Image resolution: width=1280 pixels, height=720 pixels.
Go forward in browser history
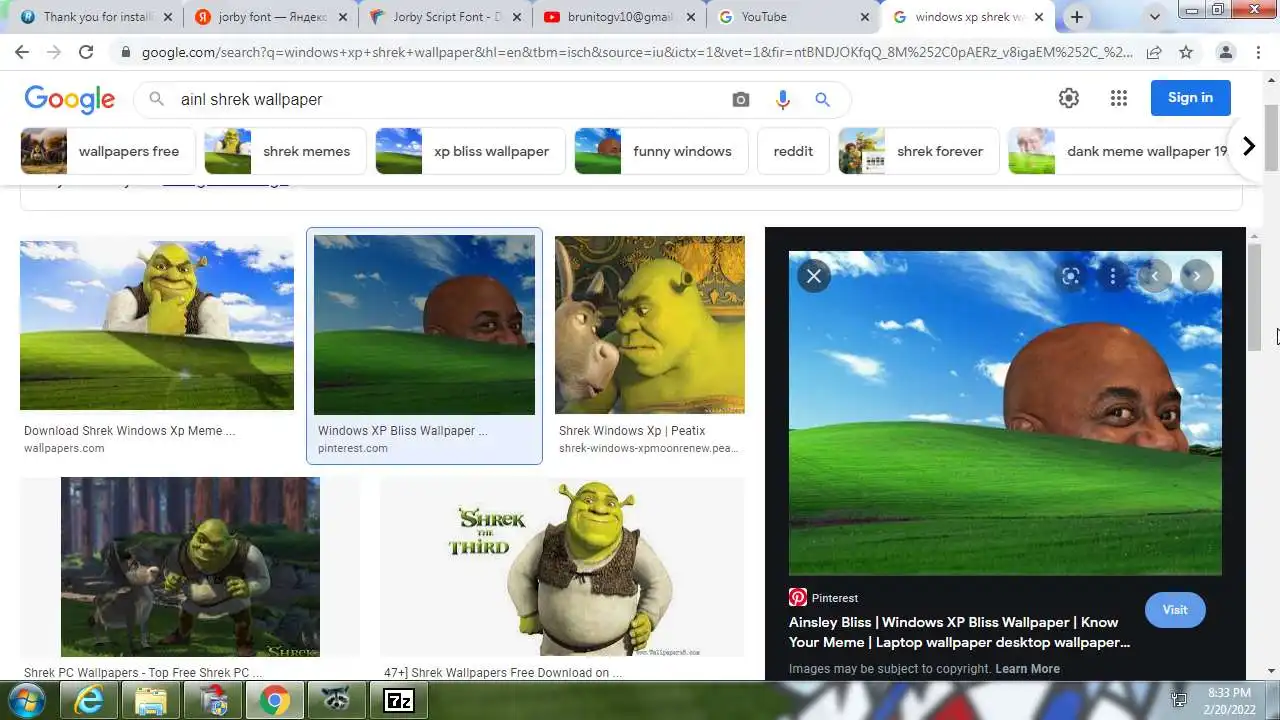point(54,52)
